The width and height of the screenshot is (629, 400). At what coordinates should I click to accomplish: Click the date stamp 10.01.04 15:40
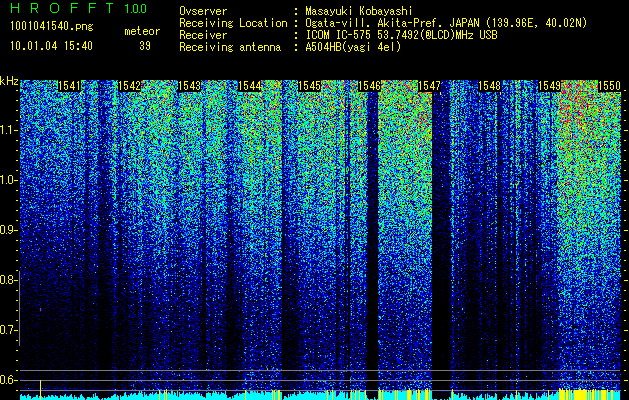tap(51, 46)
